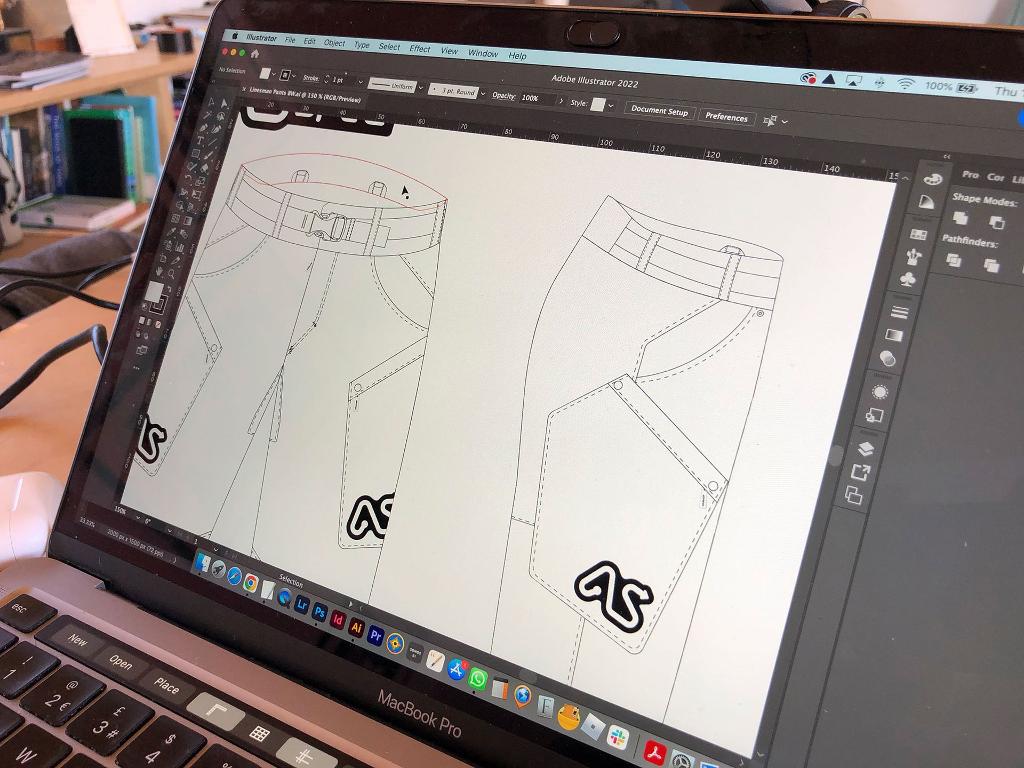Open the 3 pt. Round brush dropdown

tap(483, 94)
